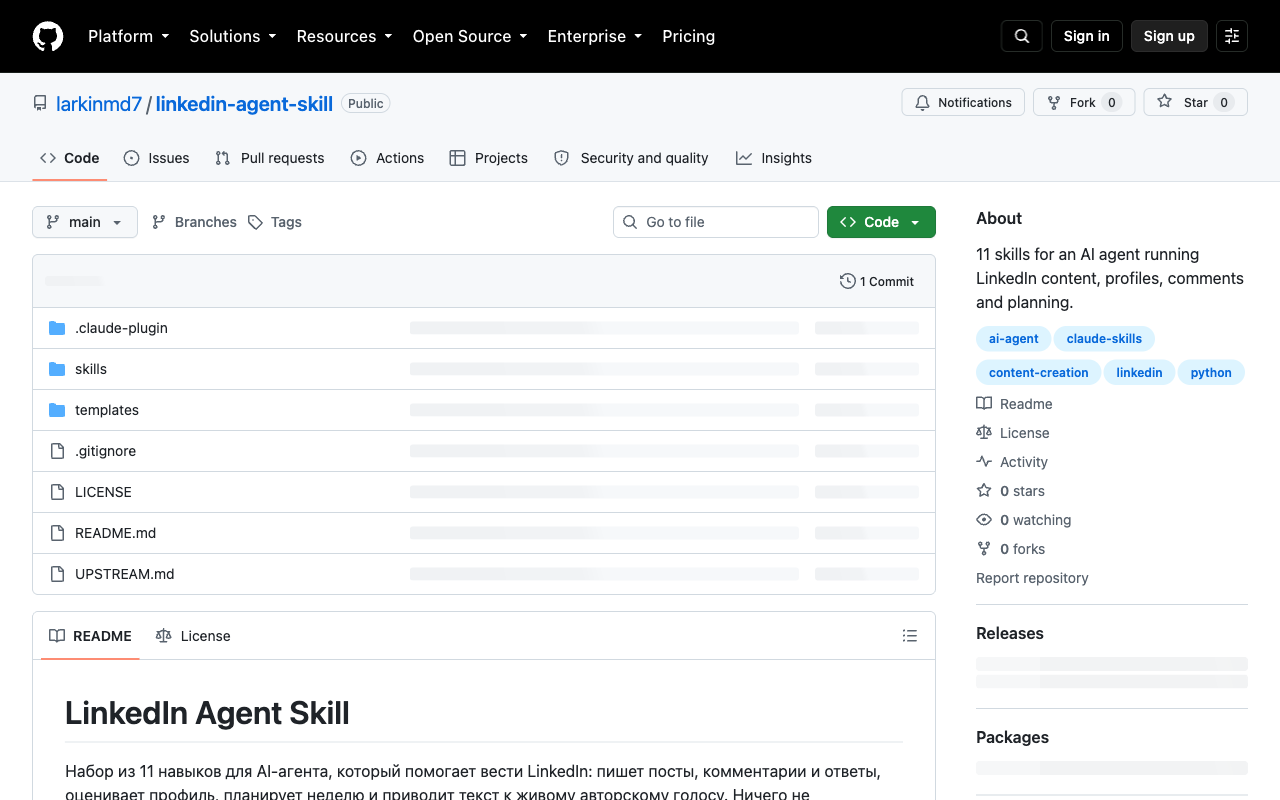Image resolution: width=1280 pixels, height=800 pixels.
Task: Click the LICENSE file icon
Action: tap(57, 492)
